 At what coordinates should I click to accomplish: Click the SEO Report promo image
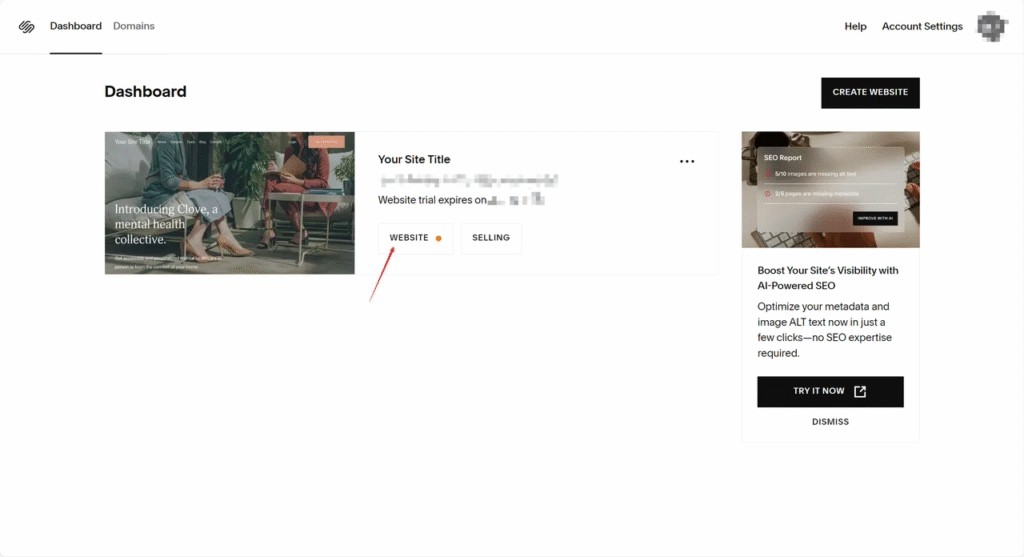[x=830, y=189]
